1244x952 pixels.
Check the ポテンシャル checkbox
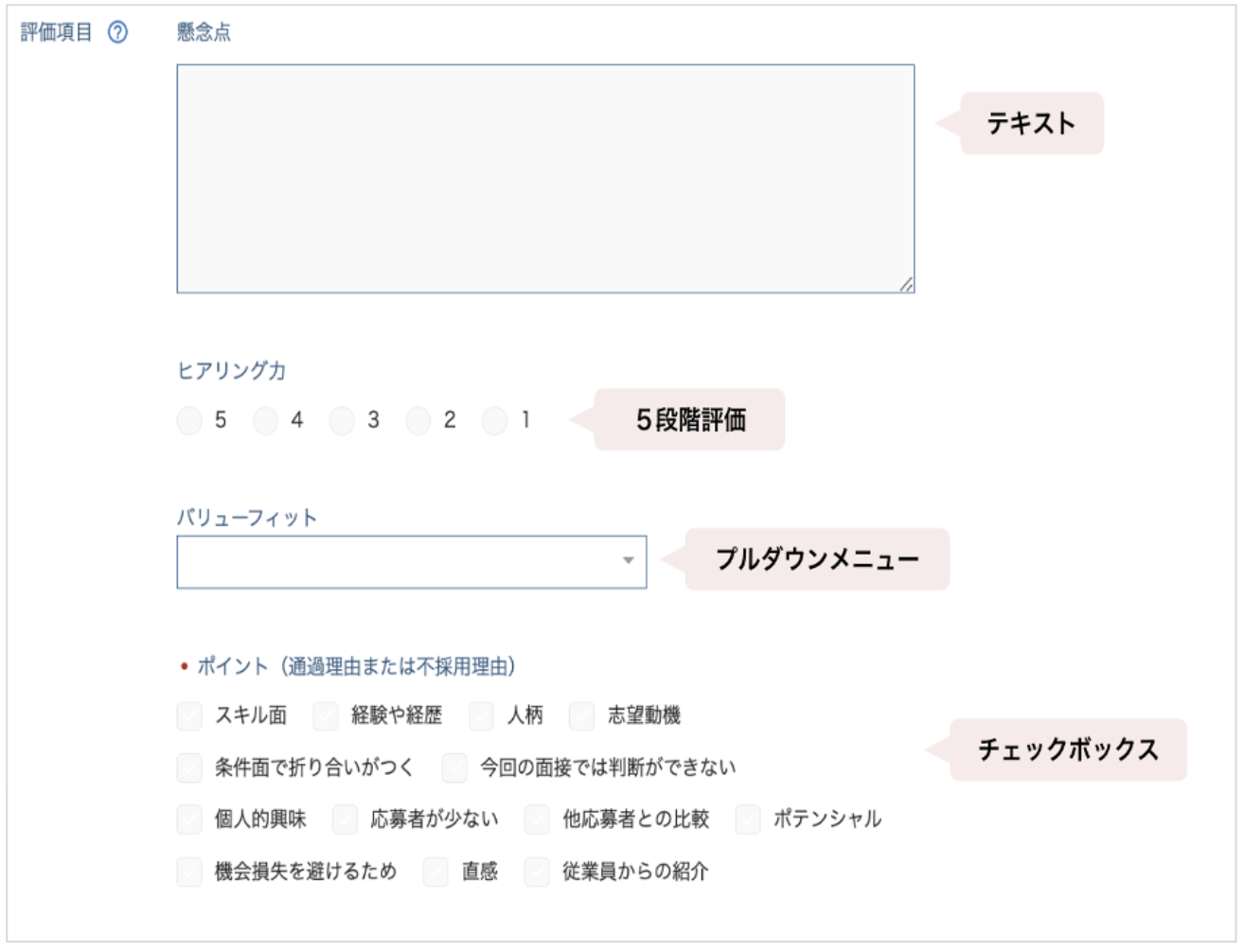(x=748, y=820)
